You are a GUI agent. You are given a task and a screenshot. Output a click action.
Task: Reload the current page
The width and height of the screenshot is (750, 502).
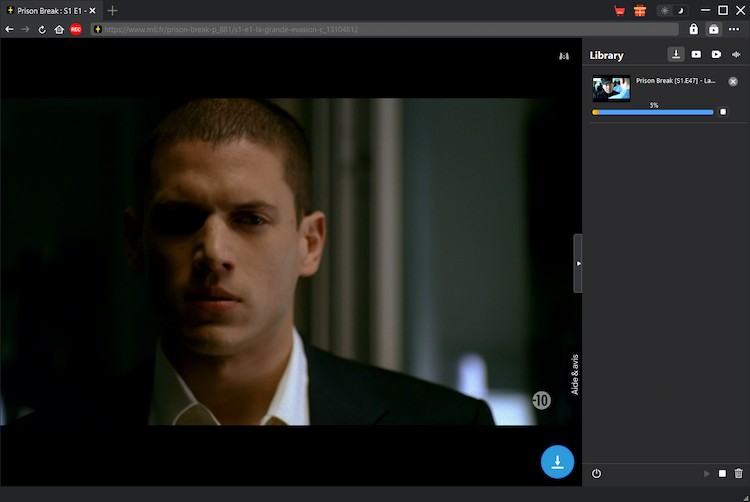click(42, 29)
